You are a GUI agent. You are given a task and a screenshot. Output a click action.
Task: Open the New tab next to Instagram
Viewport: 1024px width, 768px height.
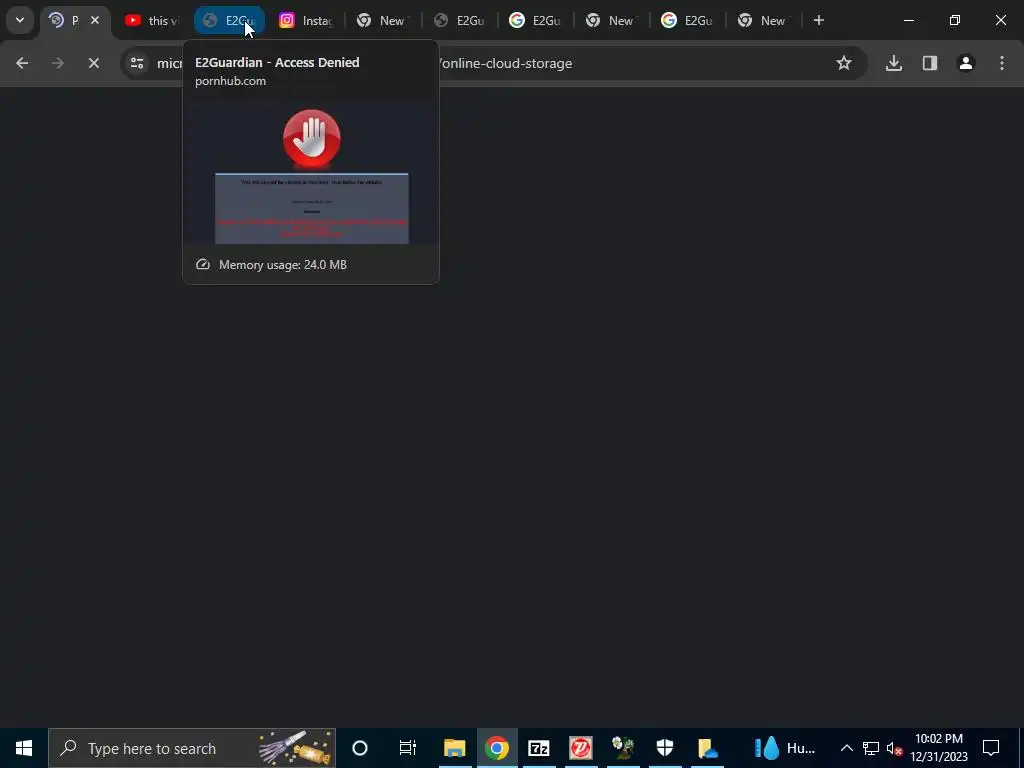[x=382, y=20]
